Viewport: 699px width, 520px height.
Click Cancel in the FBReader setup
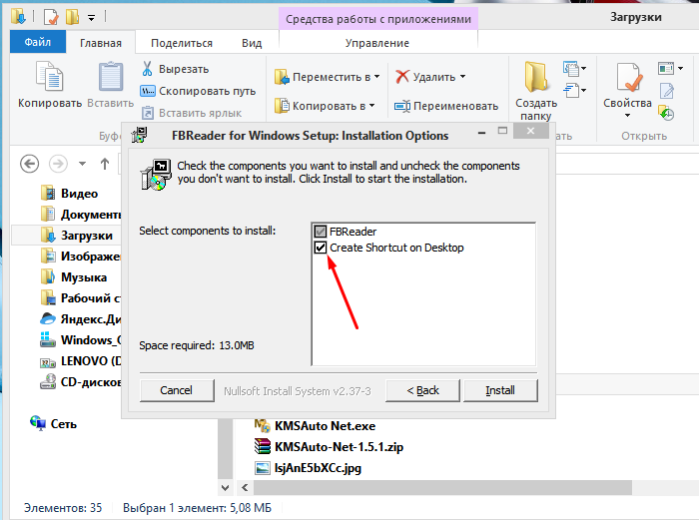(x=177, y=390)
